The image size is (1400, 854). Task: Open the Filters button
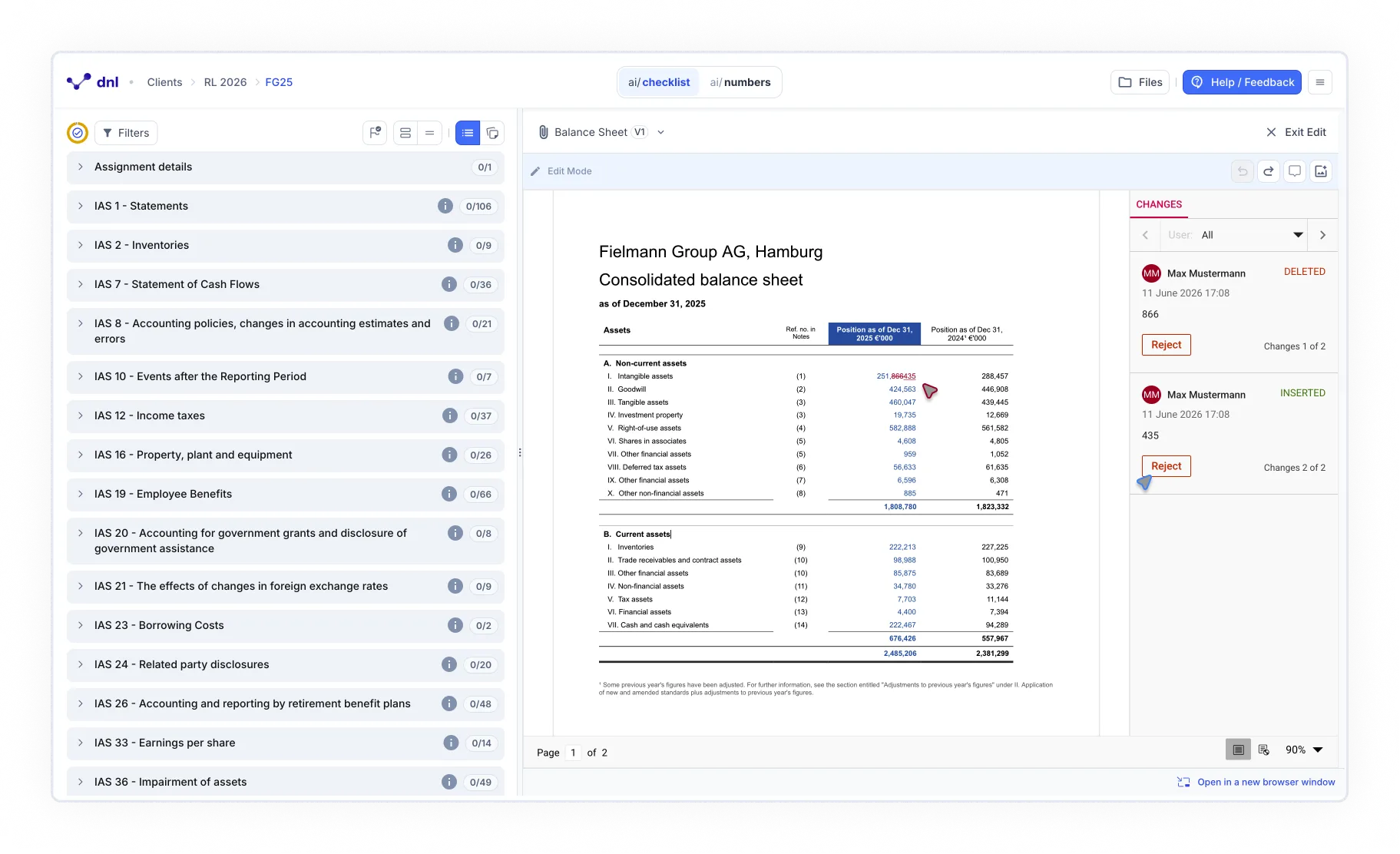126,133
